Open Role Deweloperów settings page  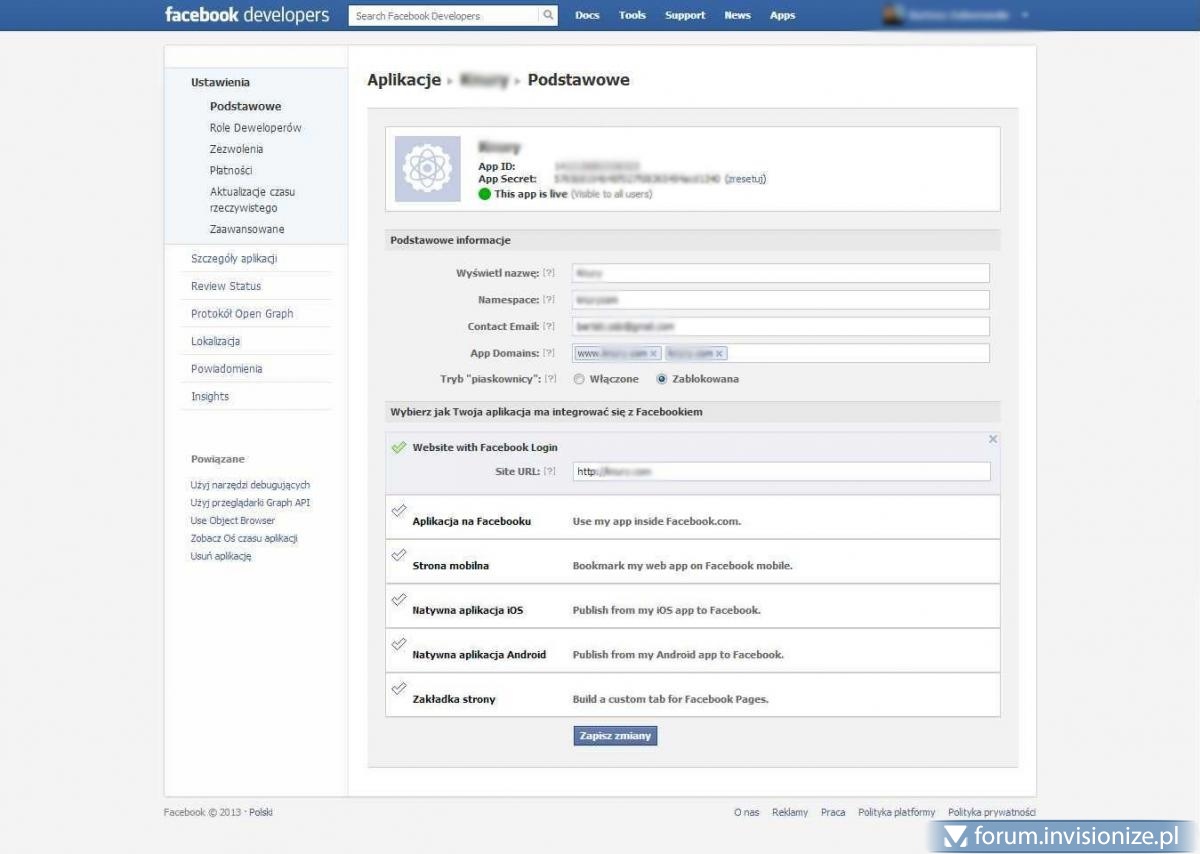(255, 128)
